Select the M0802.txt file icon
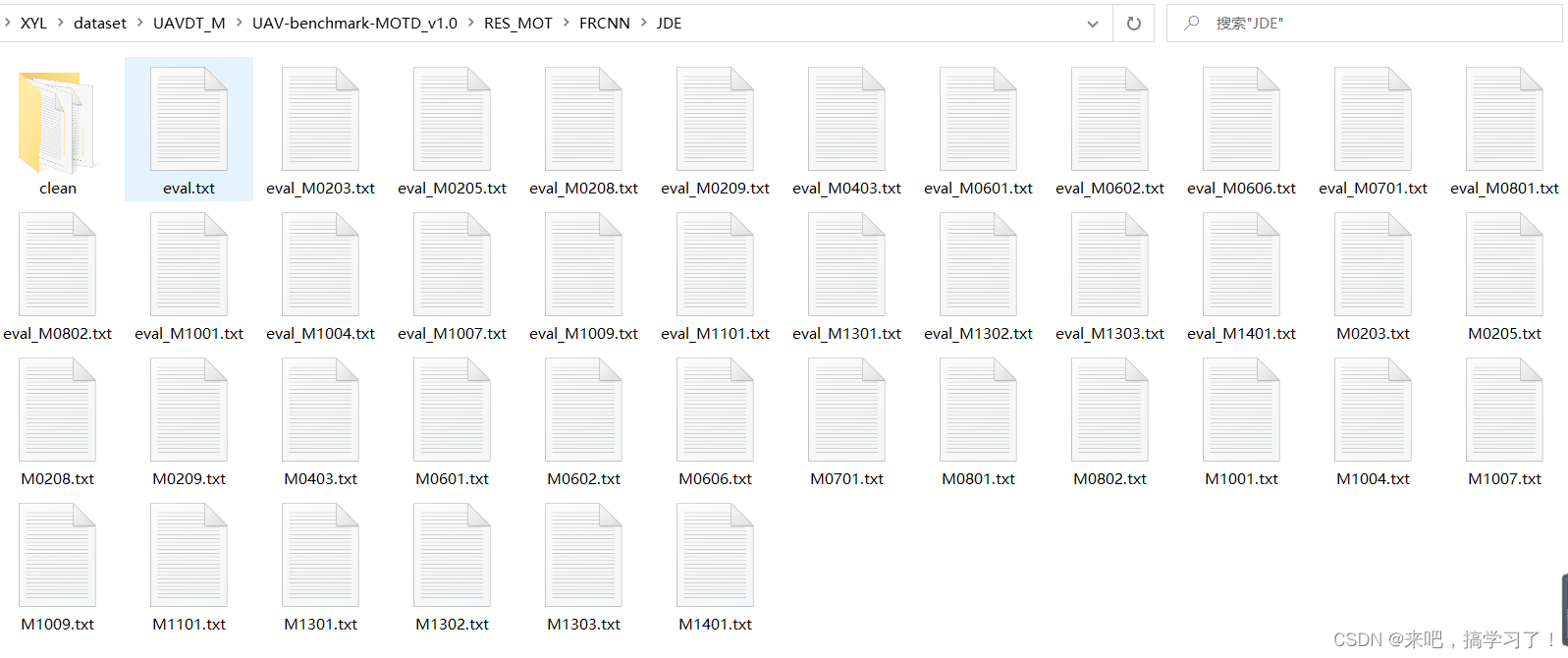This screenshot has width=1568, height=658. point(1109,410)
